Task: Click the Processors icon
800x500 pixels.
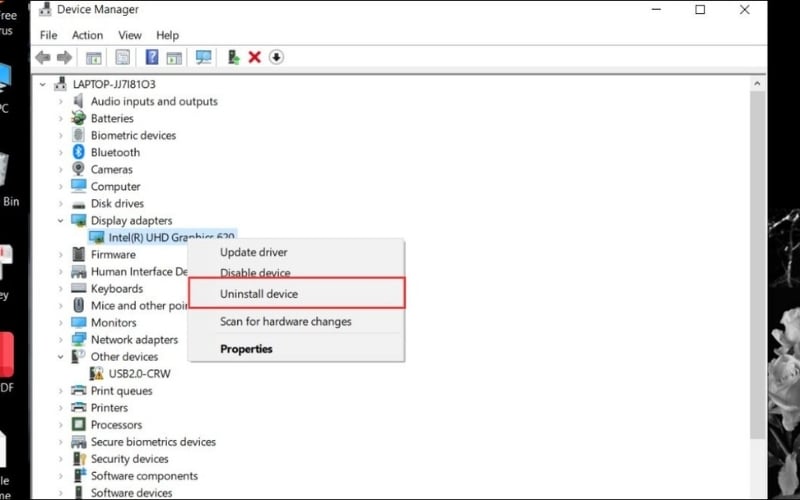Action: (x=79, y=424)
